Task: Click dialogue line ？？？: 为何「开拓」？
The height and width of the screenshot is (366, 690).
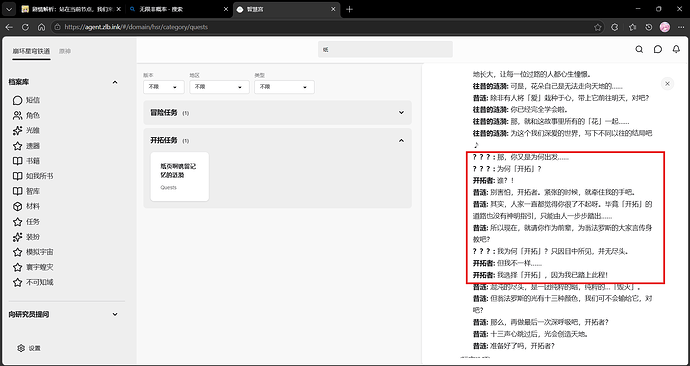Action: coord(507,169)
